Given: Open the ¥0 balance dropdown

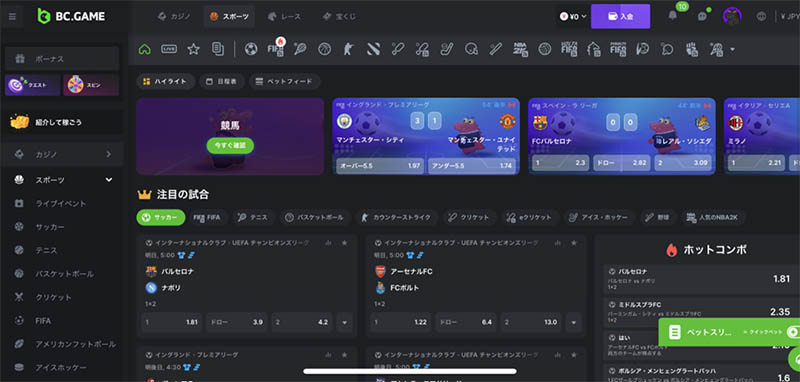Looking at the screenshot, I should point(573,16).
